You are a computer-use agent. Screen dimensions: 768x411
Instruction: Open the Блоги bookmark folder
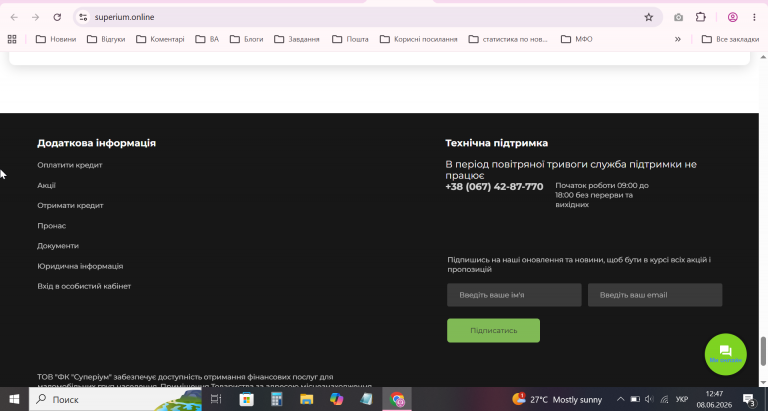[x=246, y=39]
